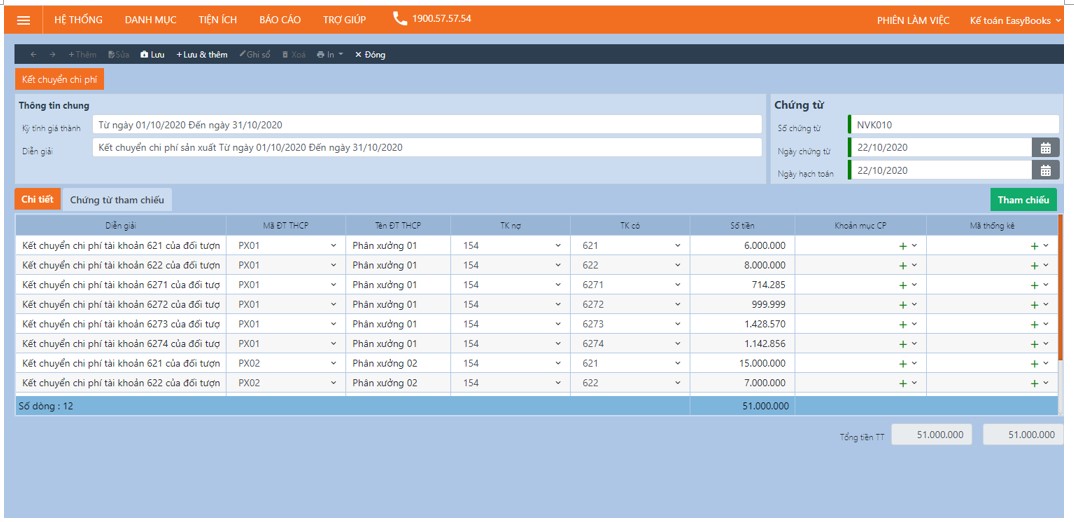Click the Lưu save button
The height and width of the screenshot is (522, 1074).
[x=152, y=55]
